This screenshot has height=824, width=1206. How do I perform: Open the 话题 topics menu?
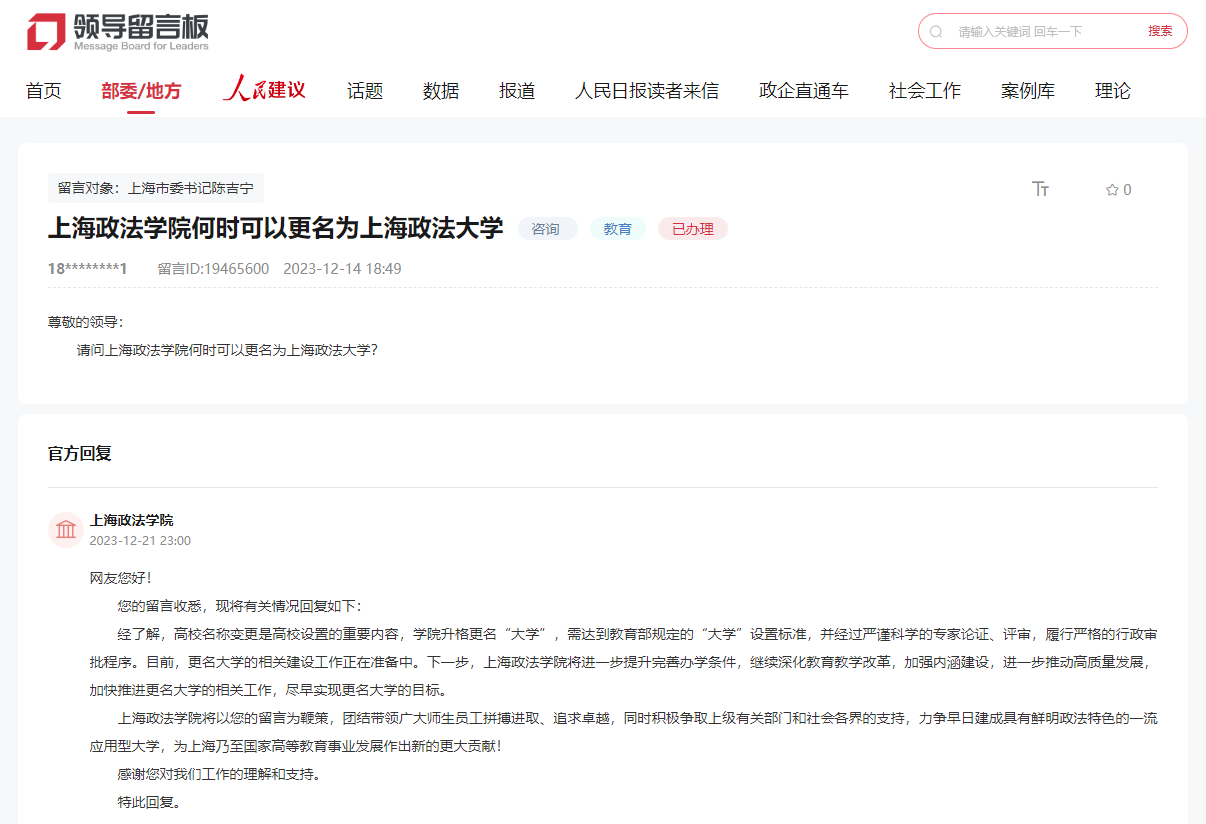coord(365,91)
